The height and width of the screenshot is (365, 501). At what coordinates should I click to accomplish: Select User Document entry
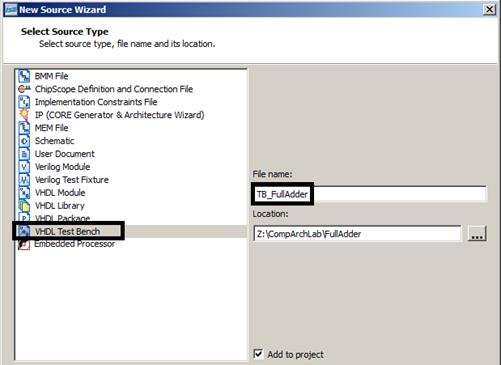tap(64, 154)
